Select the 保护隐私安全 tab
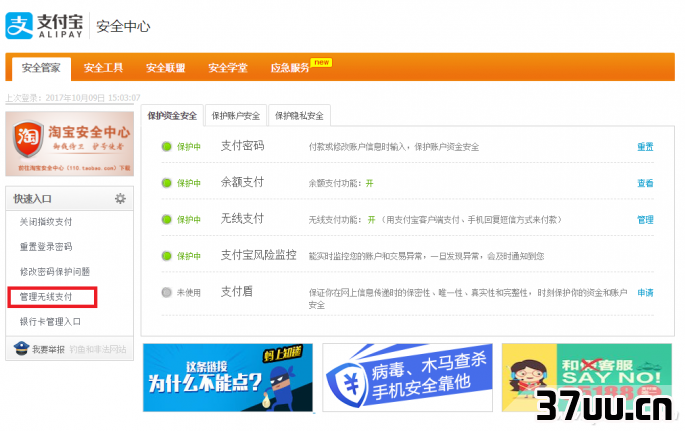 pyautogui.click(x=299, y=116)
